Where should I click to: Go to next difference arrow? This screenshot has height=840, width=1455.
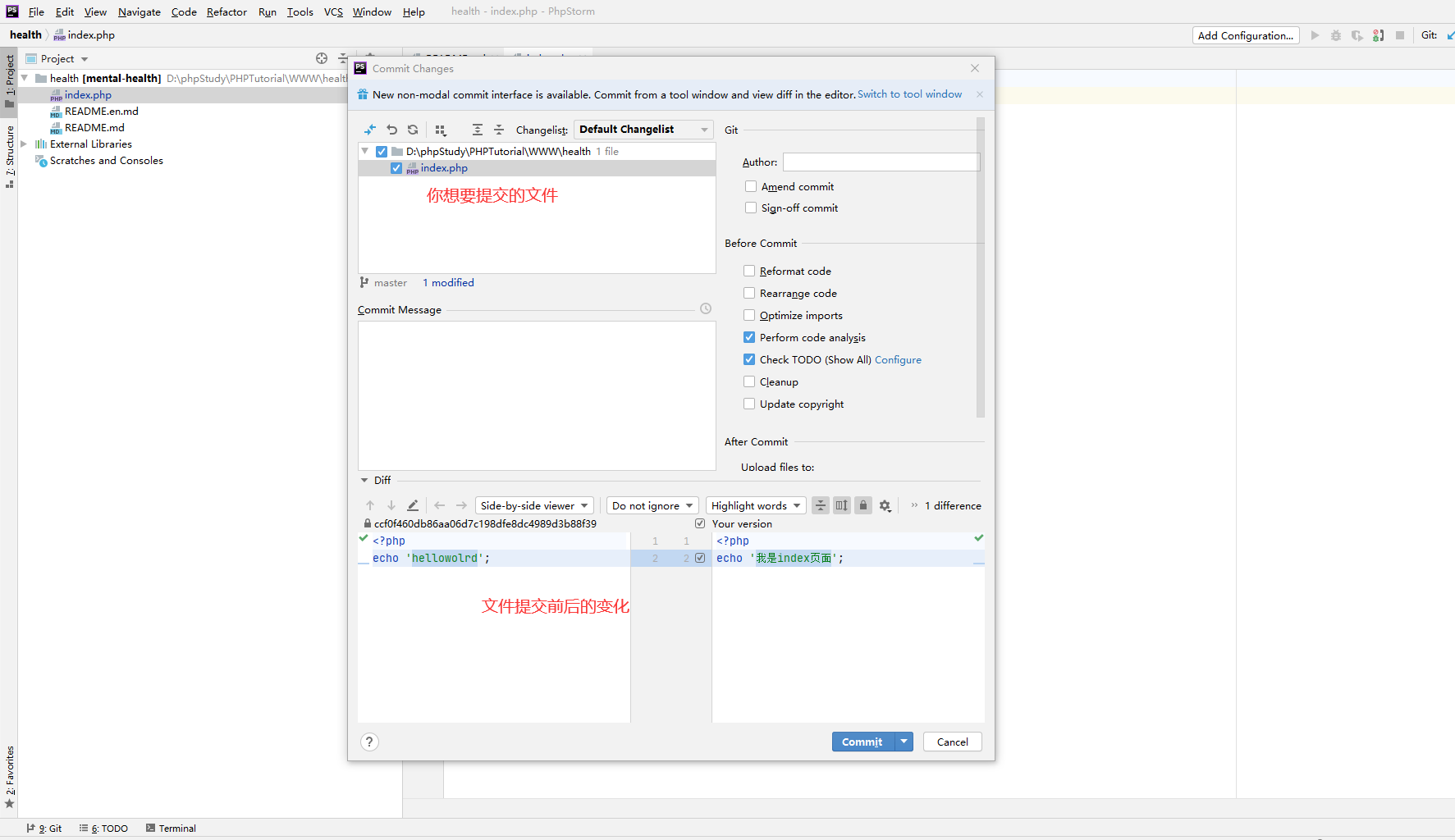(x=391, y=505)
